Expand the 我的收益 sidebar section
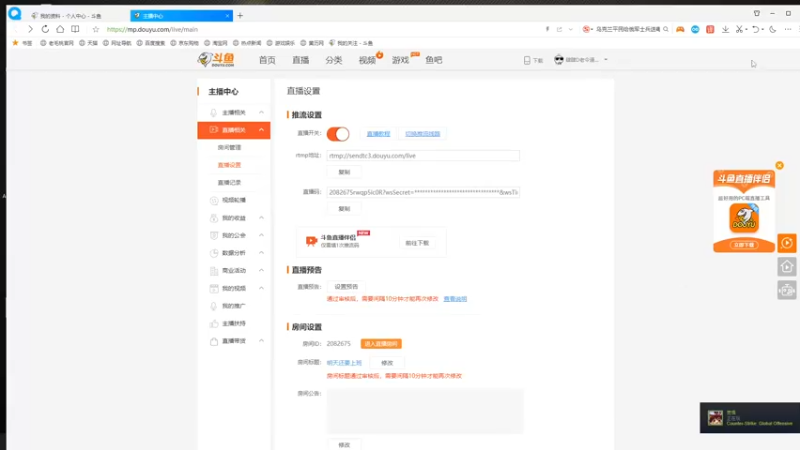800x450 pixels. [x=261, y=218]
